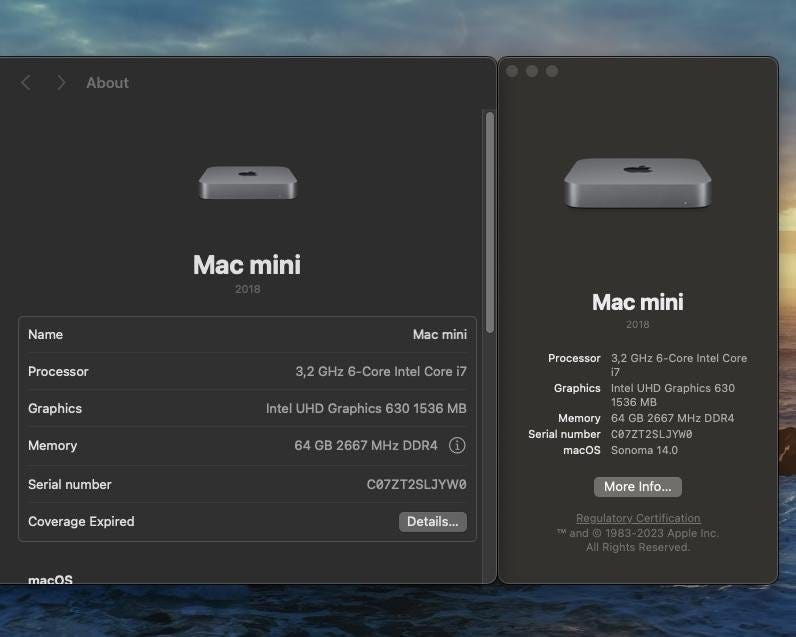Click the 'Graphics' row label in About pane
The width and height of the screenshot is (796, 637).
pyautogui.click(x=55, y=409)
